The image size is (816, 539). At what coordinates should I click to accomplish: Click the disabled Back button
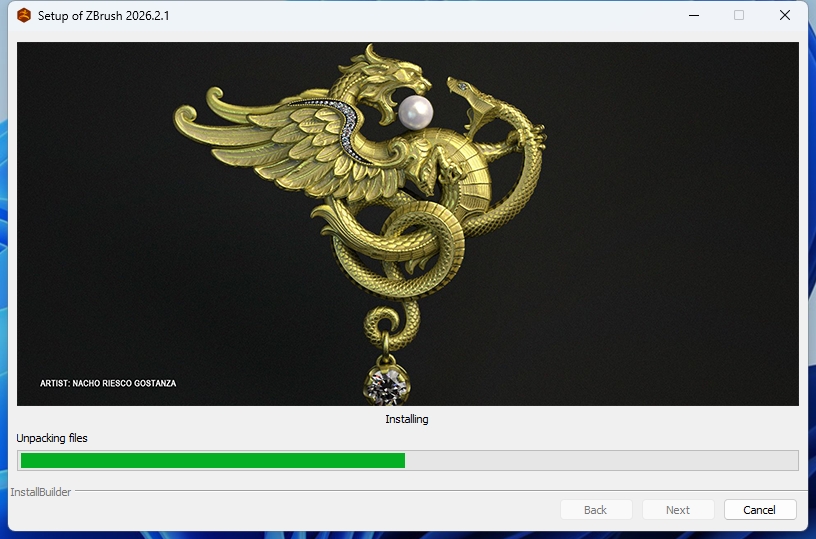[x=596, y=510]
